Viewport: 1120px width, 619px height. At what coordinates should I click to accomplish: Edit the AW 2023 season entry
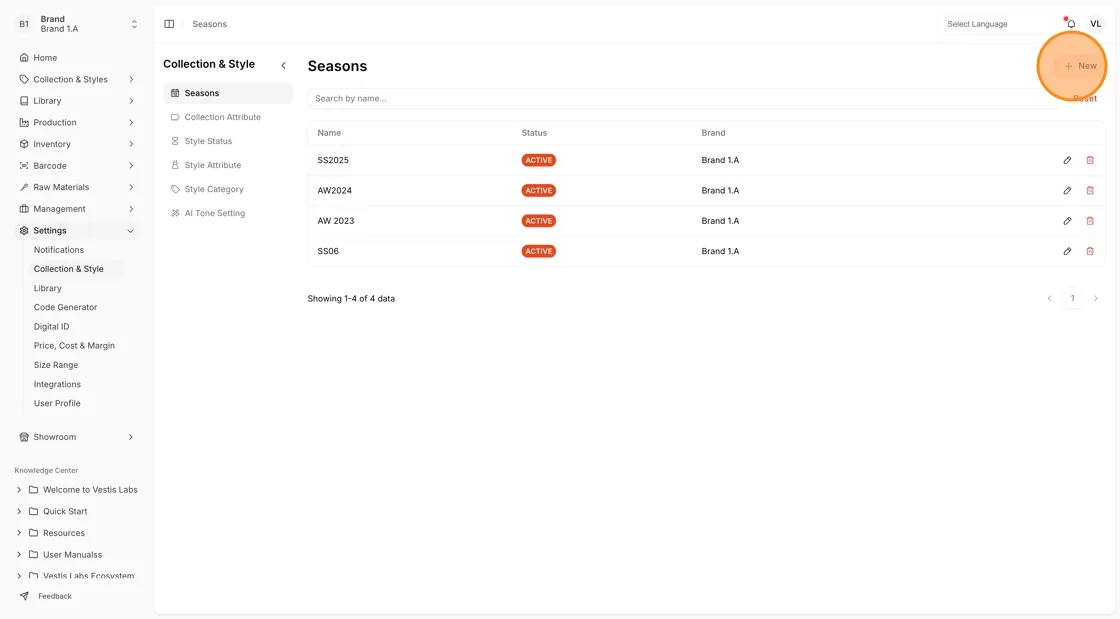1067,221
